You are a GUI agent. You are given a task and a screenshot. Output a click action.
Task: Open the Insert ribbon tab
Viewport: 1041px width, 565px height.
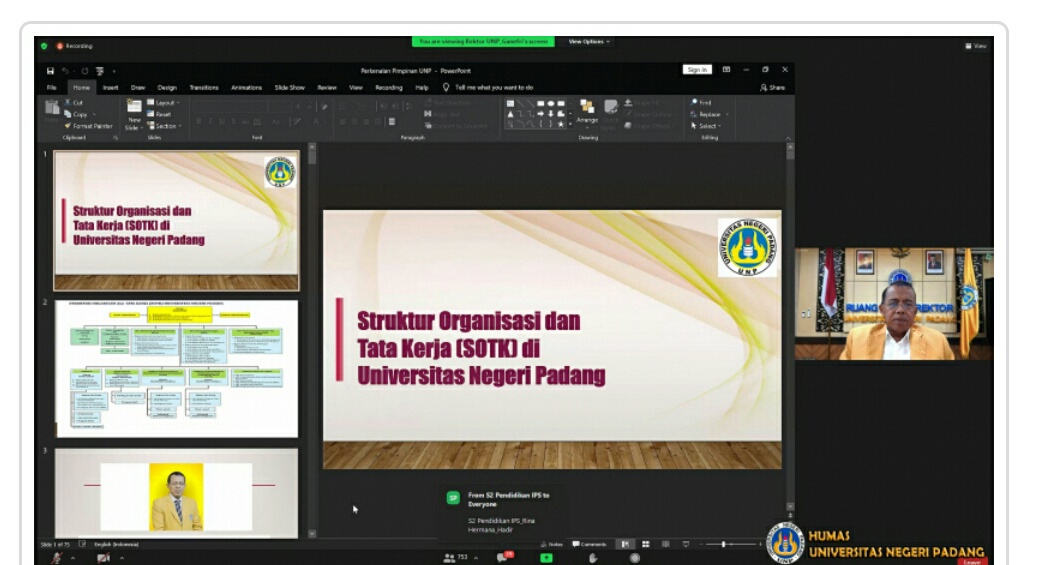click(x=110, y=87)
